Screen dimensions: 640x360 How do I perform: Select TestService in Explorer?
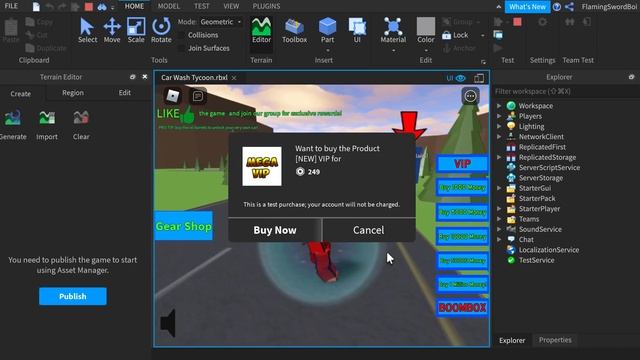coord(536,260)
